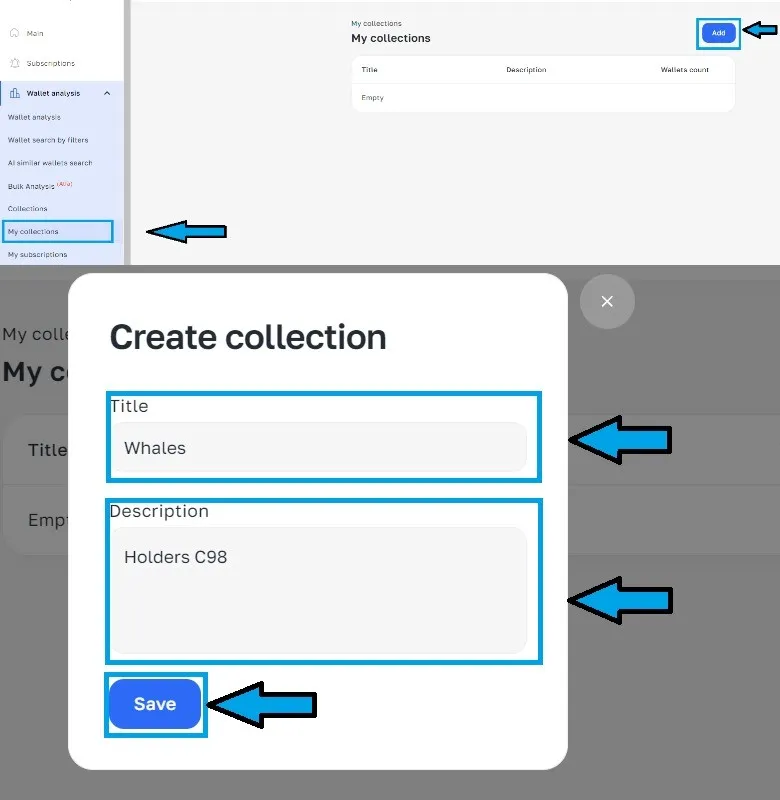Open Collections in the sidebar
780x800 pixels.
[x=28, y=209]
